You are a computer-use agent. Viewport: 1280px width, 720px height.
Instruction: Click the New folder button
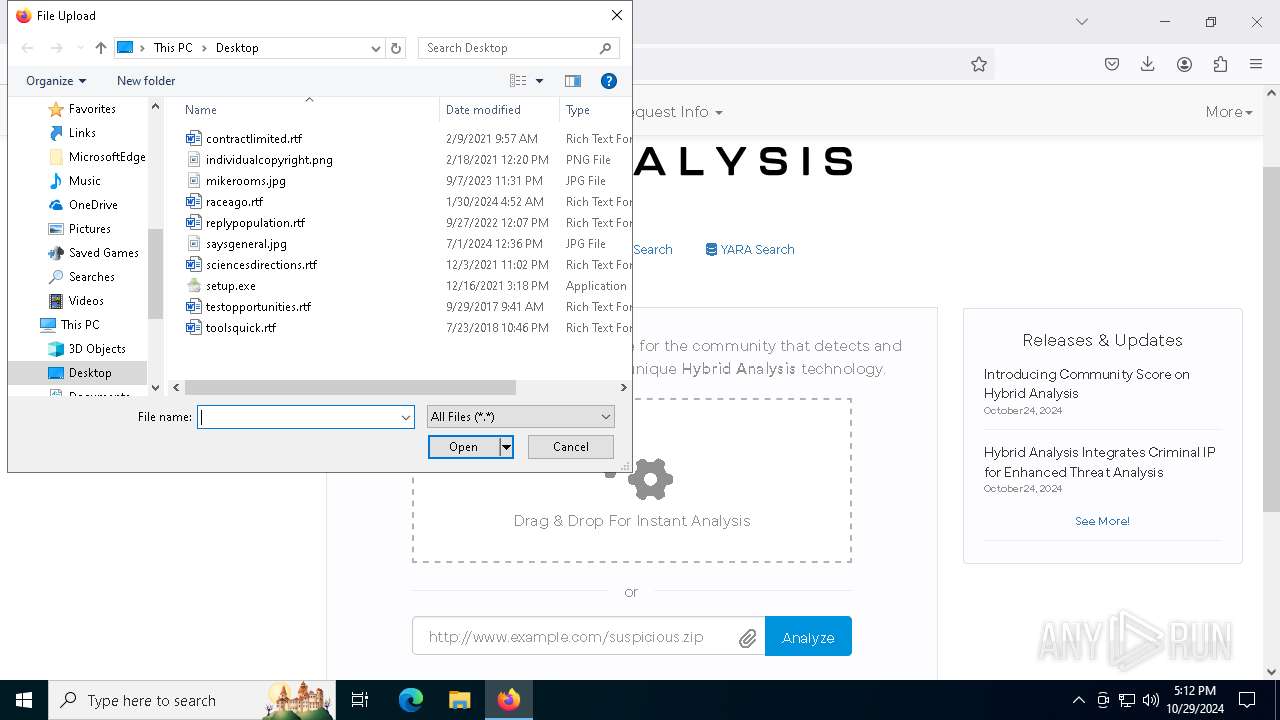146,81
